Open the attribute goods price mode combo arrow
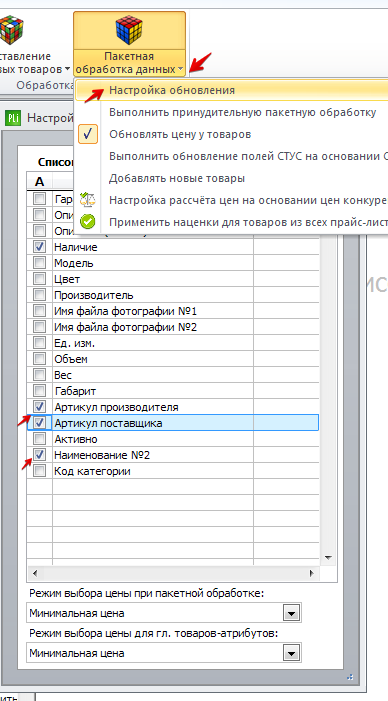Image resolution: width=388 pixels, height=701 pixels. [291, 653]
